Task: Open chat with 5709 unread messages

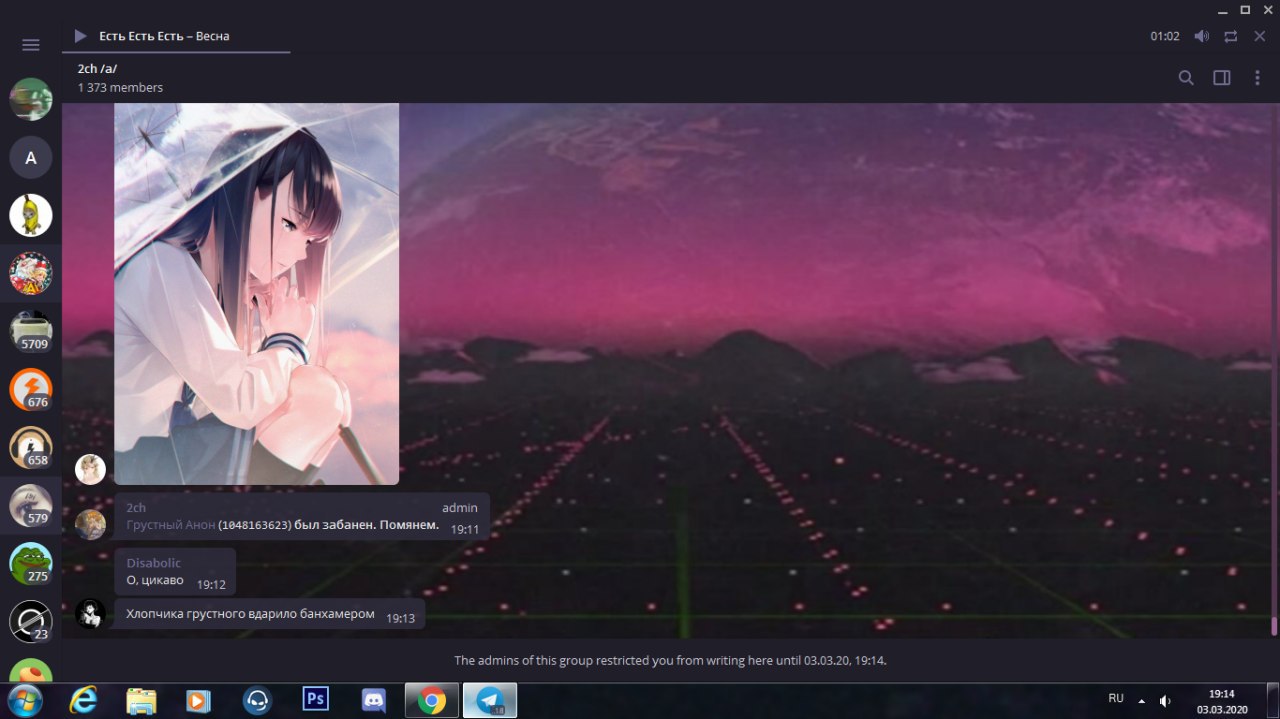Action: 31,331
